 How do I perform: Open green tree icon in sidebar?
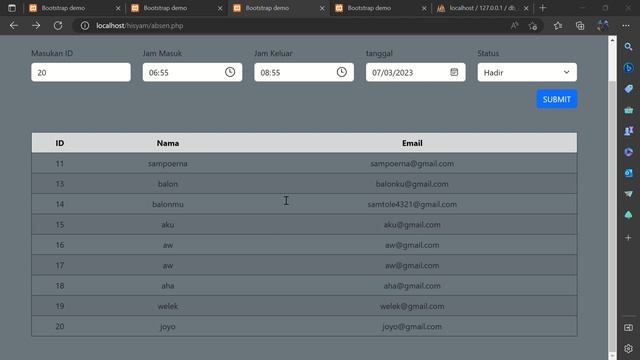[x=629, y=215]
